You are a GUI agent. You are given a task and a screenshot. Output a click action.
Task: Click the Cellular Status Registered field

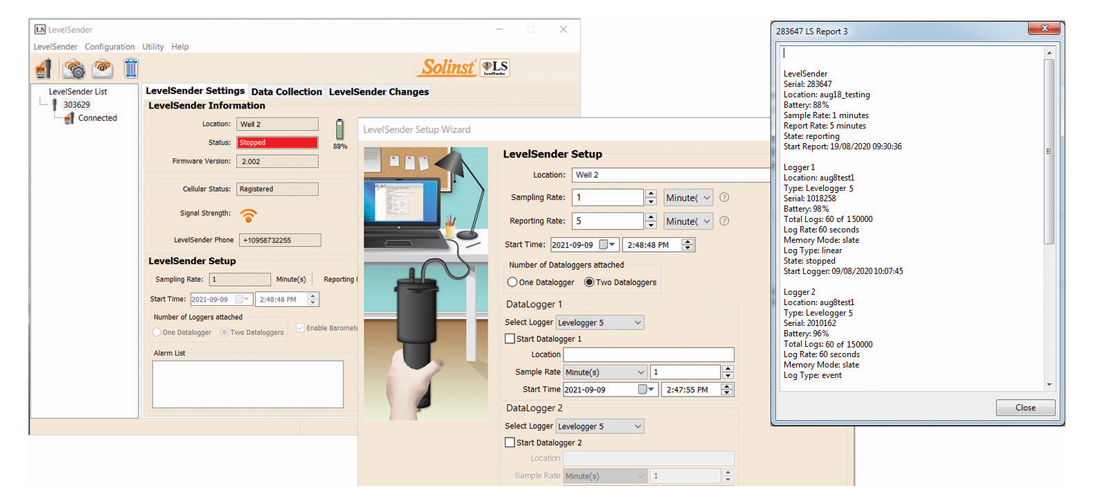(x=278, y=189)
